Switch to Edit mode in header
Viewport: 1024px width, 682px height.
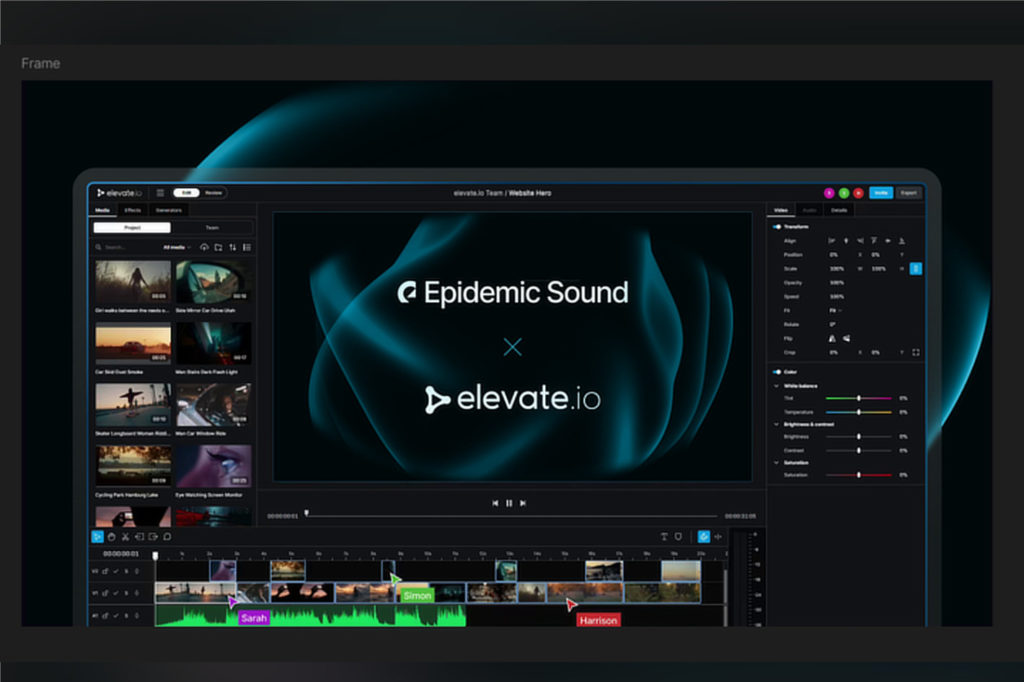coord(186,193)
